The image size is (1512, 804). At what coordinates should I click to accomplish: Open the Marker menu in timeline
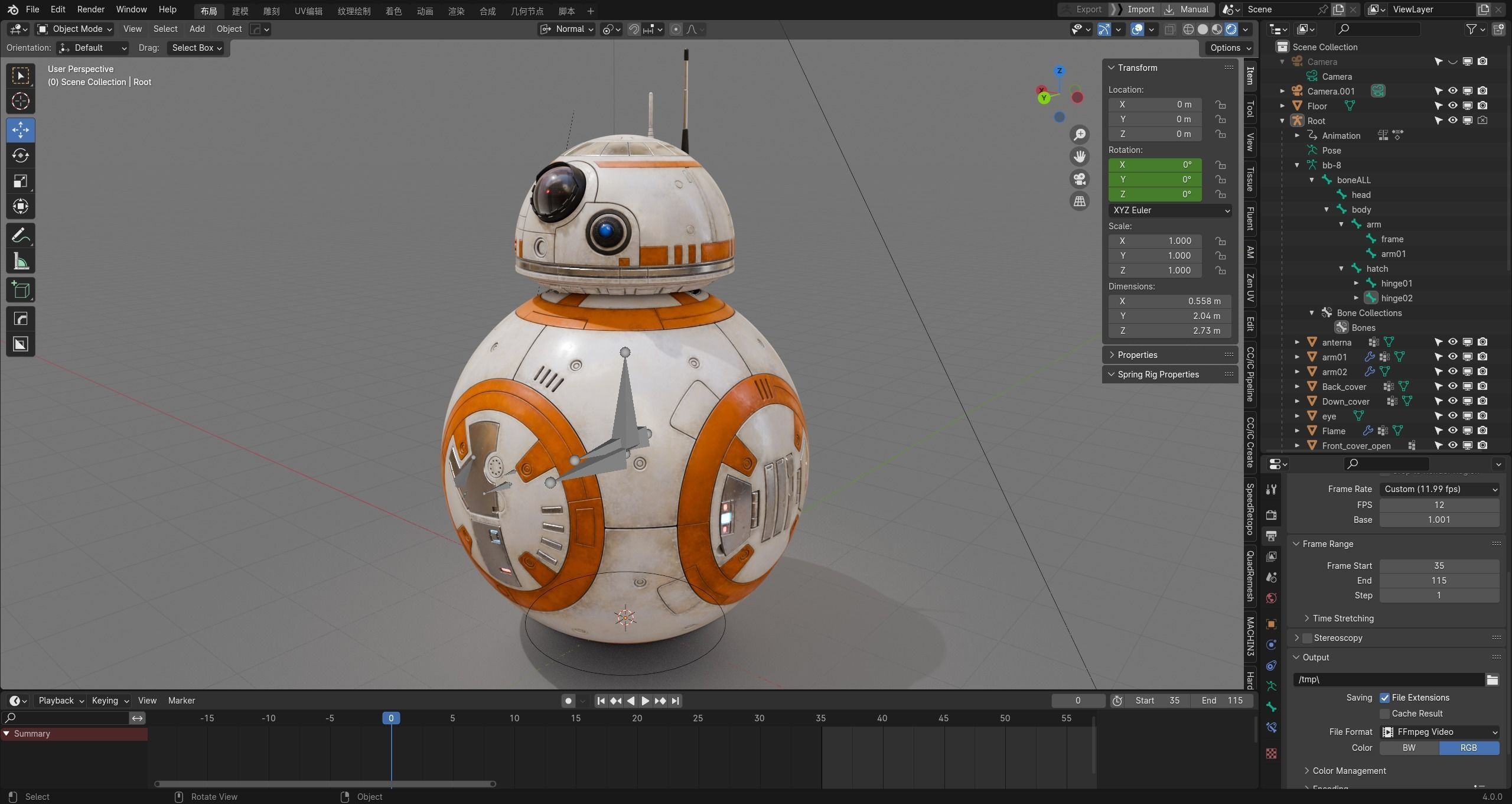click(x=181, y=701)
